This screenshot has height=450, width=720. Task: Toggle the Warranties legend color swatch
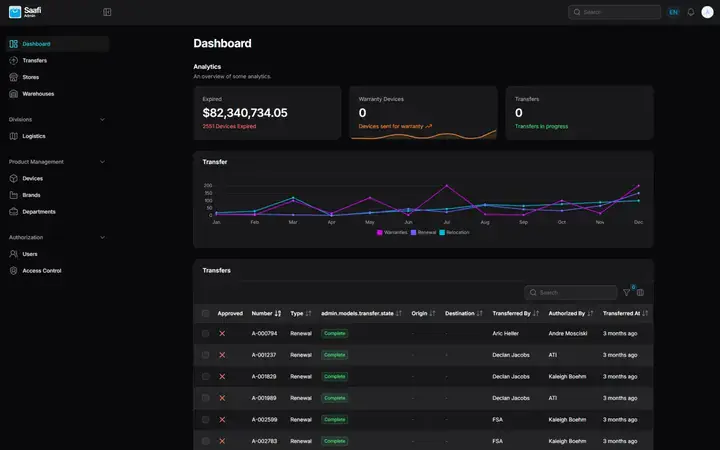(380, 232)
